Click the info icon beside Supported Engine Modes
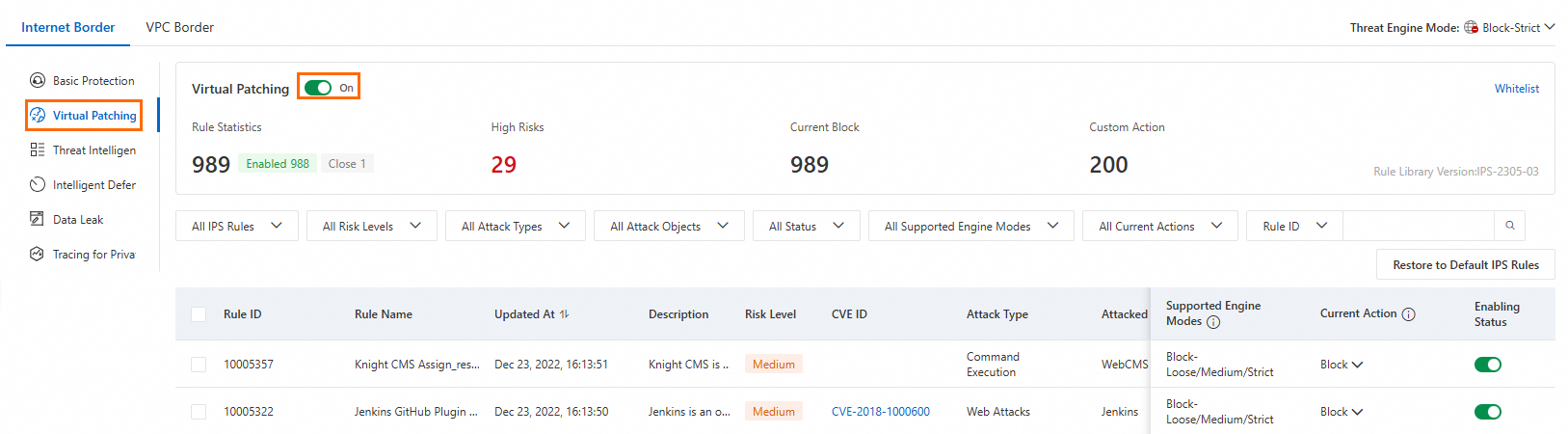This screenshot has height=434, width=1568. coord(1213,322)
